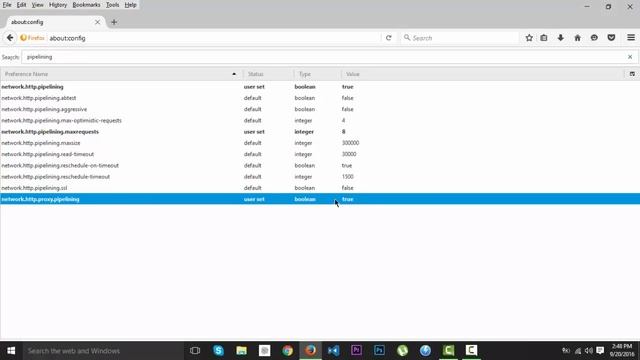Screen dimensions: 640x360
Task: Open network status in system tray
Action: tap(578, 351)
